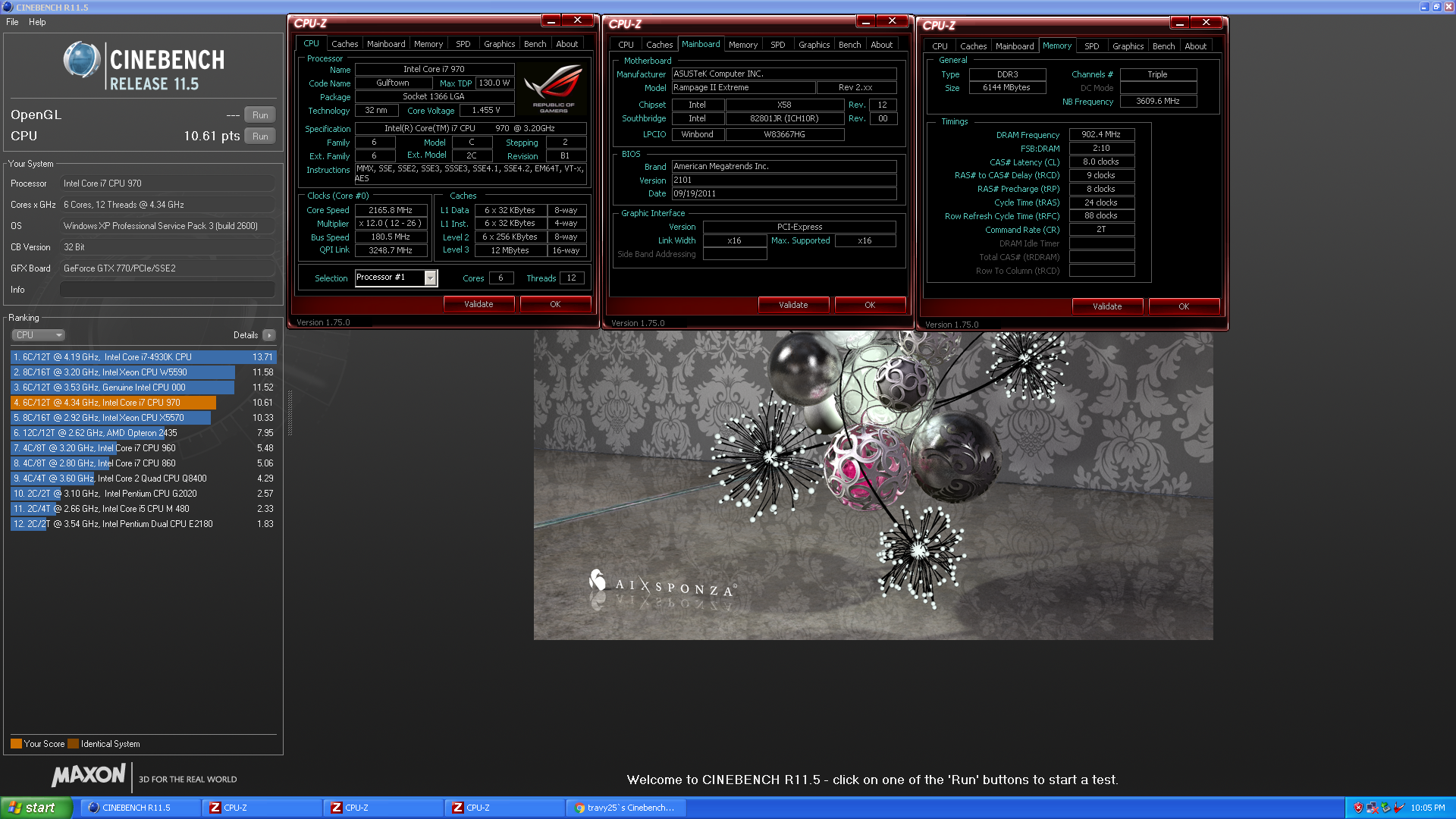Open Graphics tab in CPU-Z Mainboard window
The image size is (1456, 819).
pyautogui.click(x=814, y=45)
